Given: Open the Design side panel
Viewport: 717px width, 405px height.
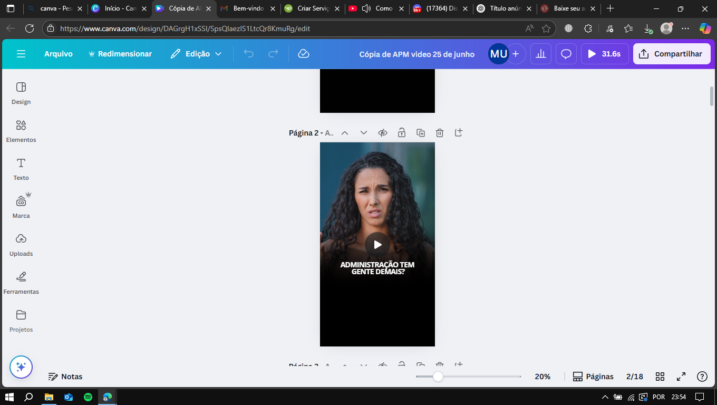Looking at the screenshot, I should pos(21,93).
